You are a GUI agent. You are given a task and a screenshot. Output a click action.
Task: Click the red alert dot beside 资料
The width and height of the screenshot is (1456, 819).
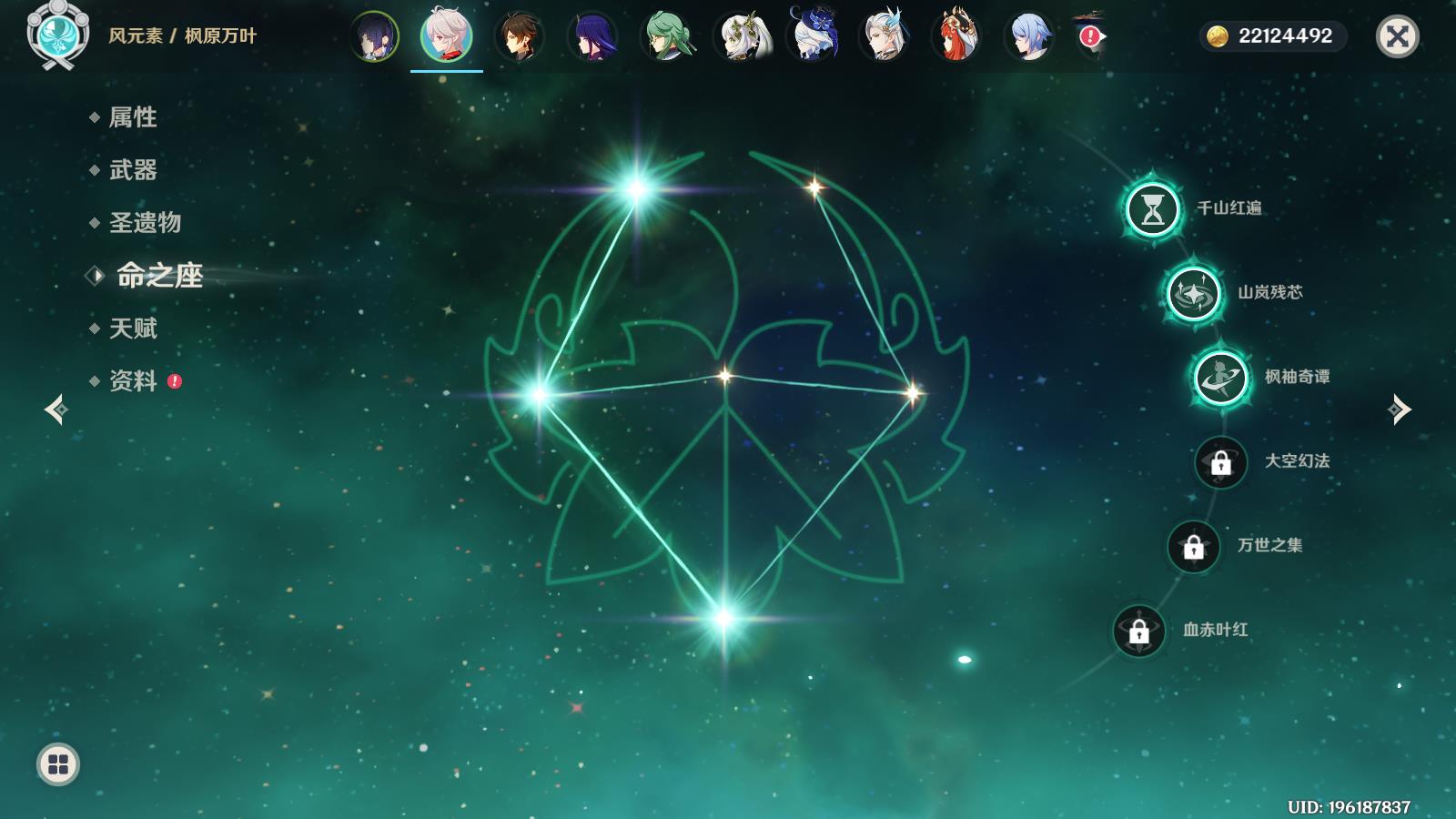(x=175, y=381)
